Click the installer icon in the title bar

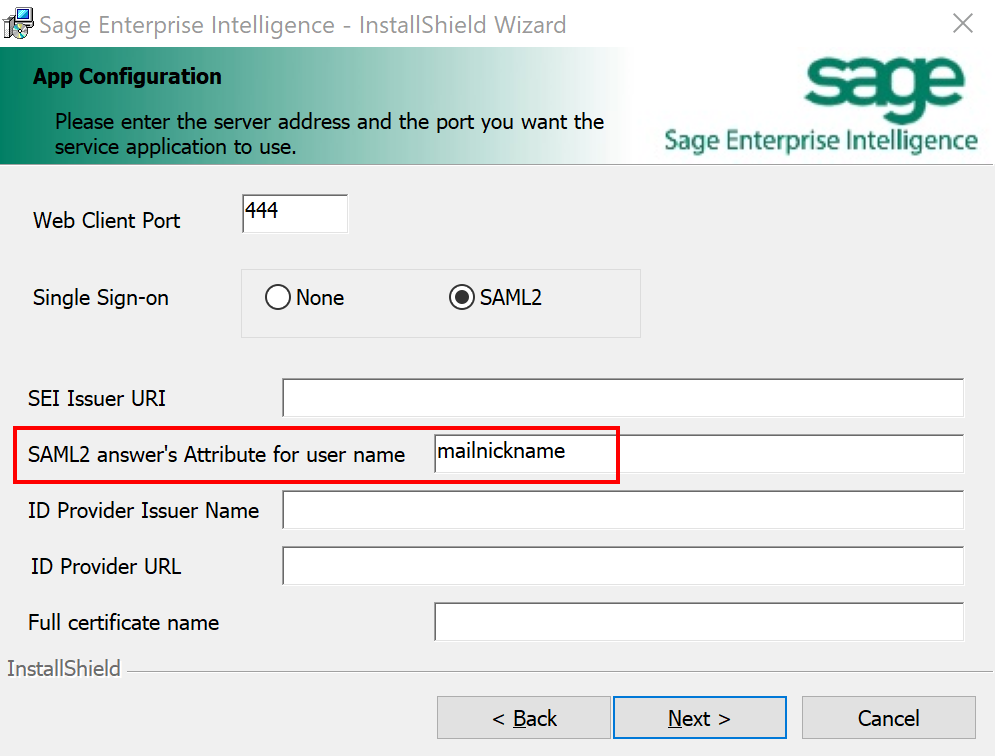[16, 23]
